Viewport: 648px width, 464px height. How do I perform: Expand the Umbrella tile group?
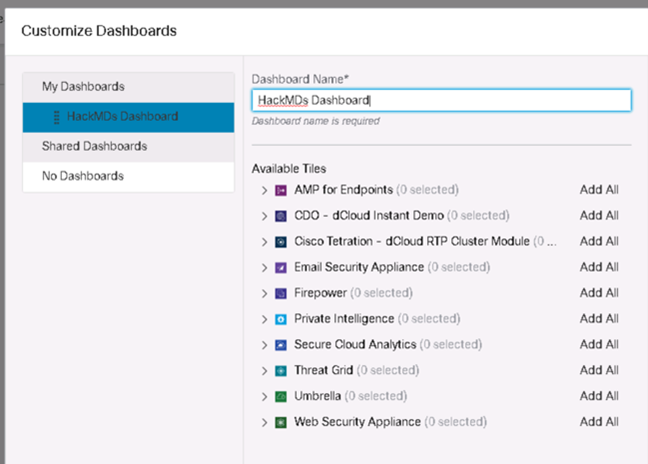(x=264, y=397)
